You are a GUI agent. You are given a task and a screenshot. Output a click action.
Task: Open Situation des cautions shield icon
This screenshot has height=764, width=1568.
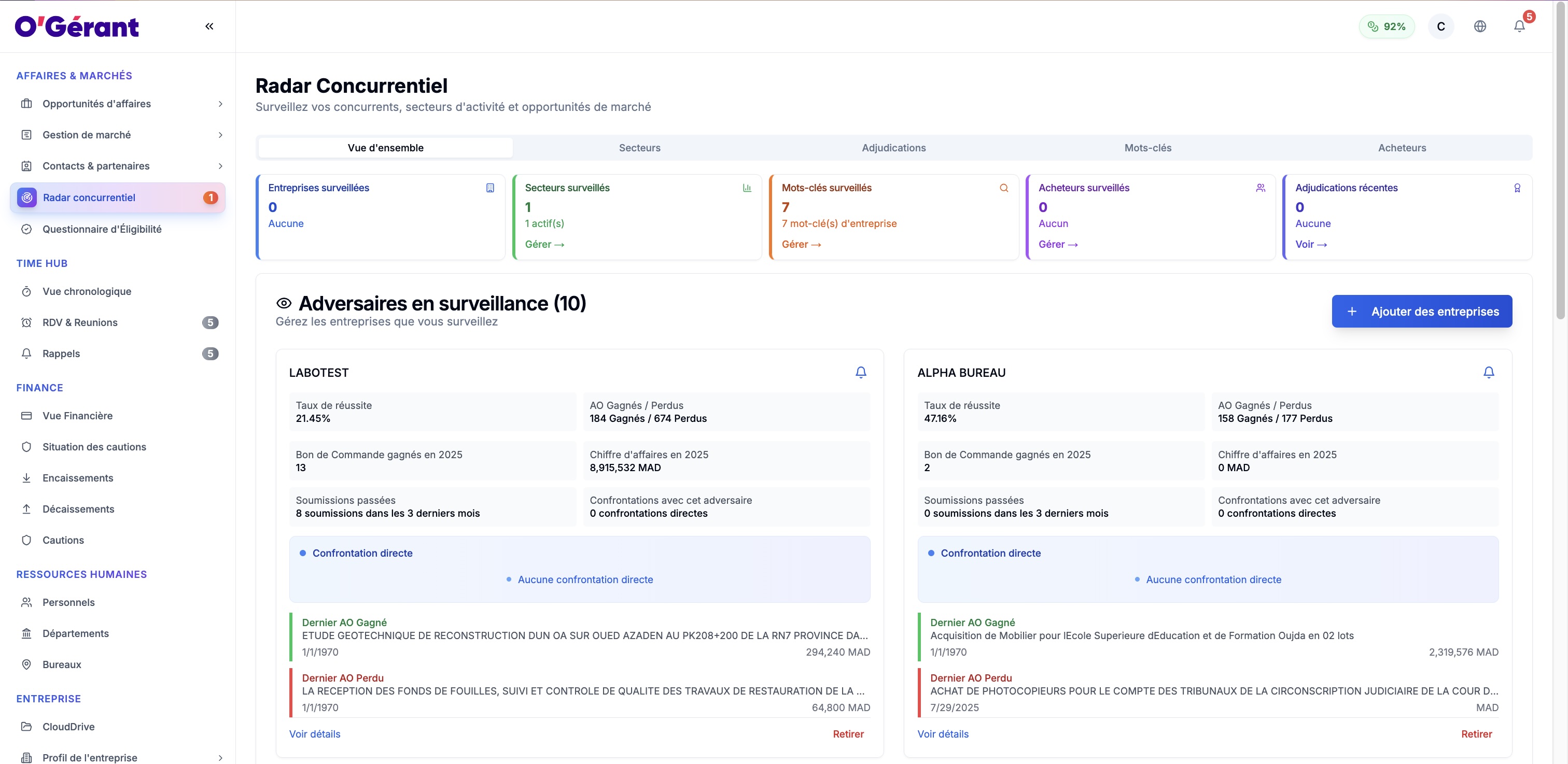[27, 447]
